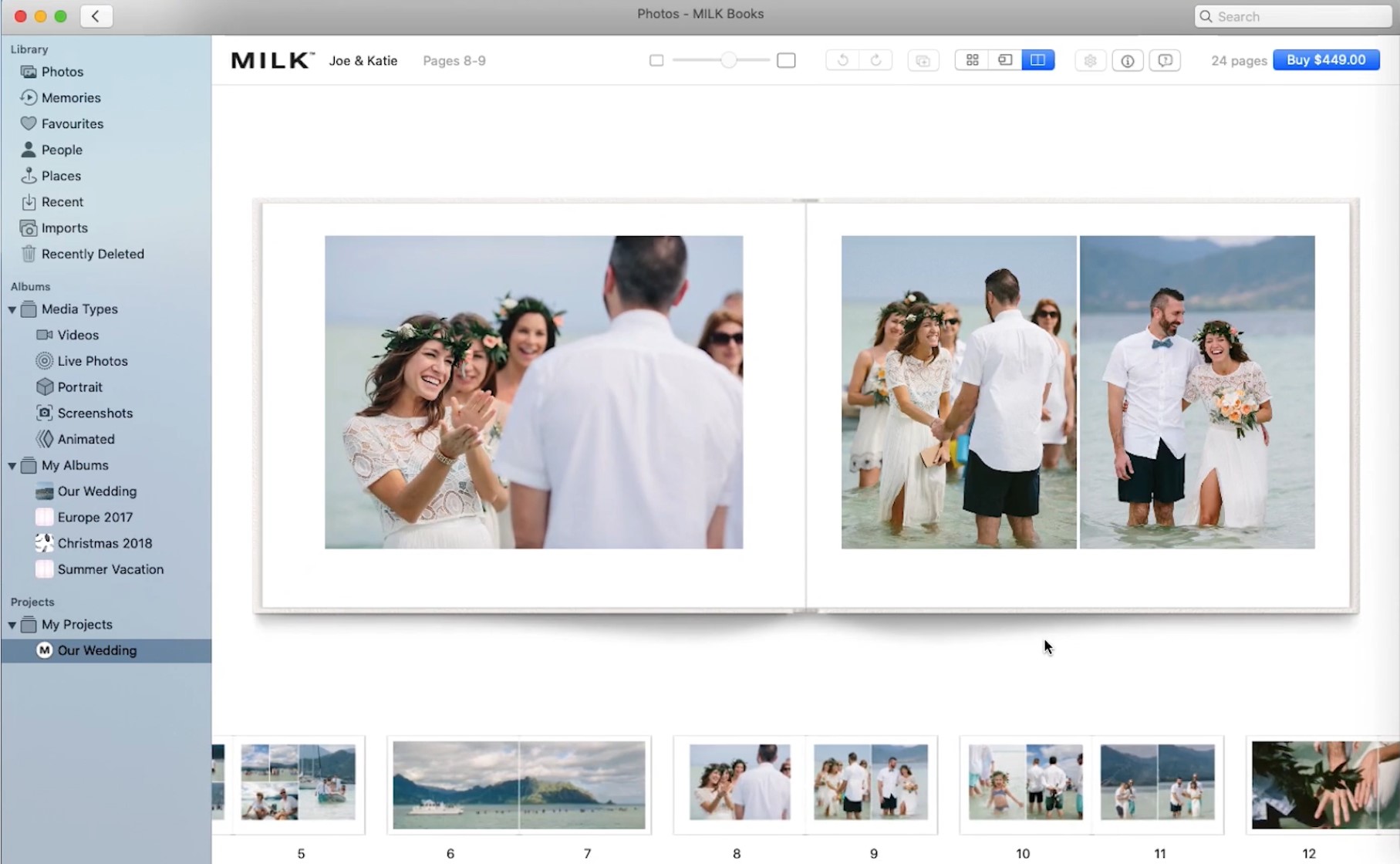The width and height of the screenshot is (1400, 864).
Task: Switch to single page view
Action: click(x=1005, y=60)
